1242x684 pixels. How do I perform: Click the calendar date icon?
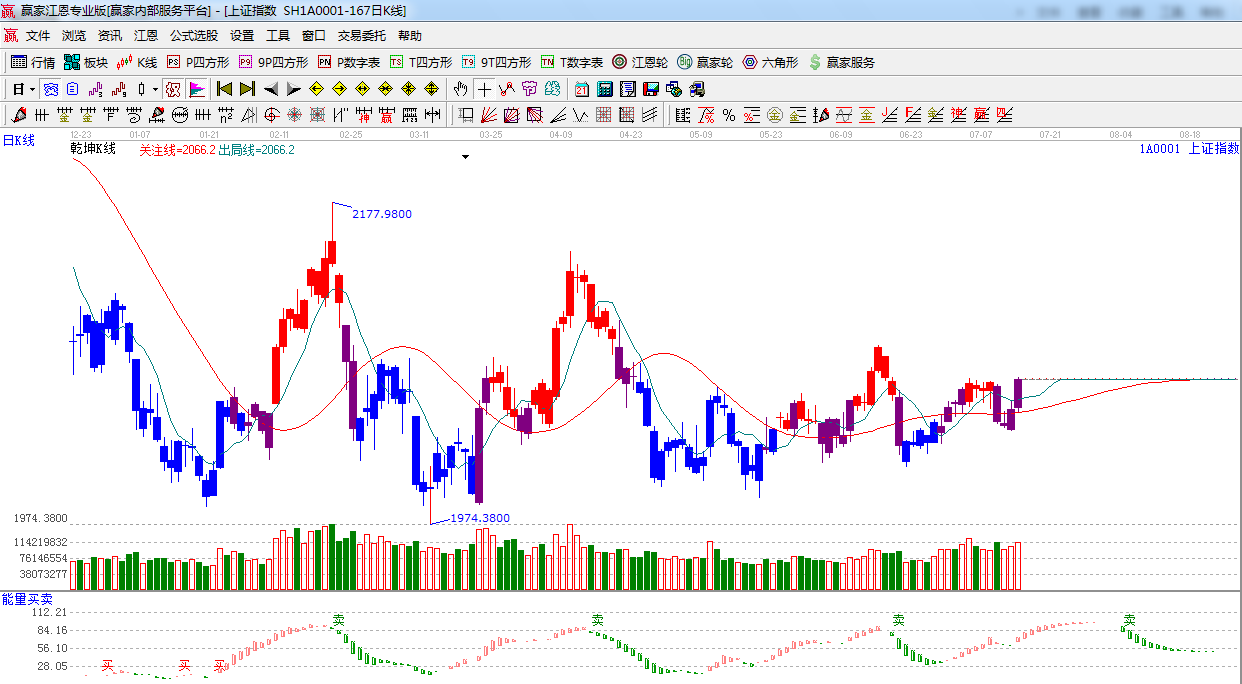click(581, 89)
